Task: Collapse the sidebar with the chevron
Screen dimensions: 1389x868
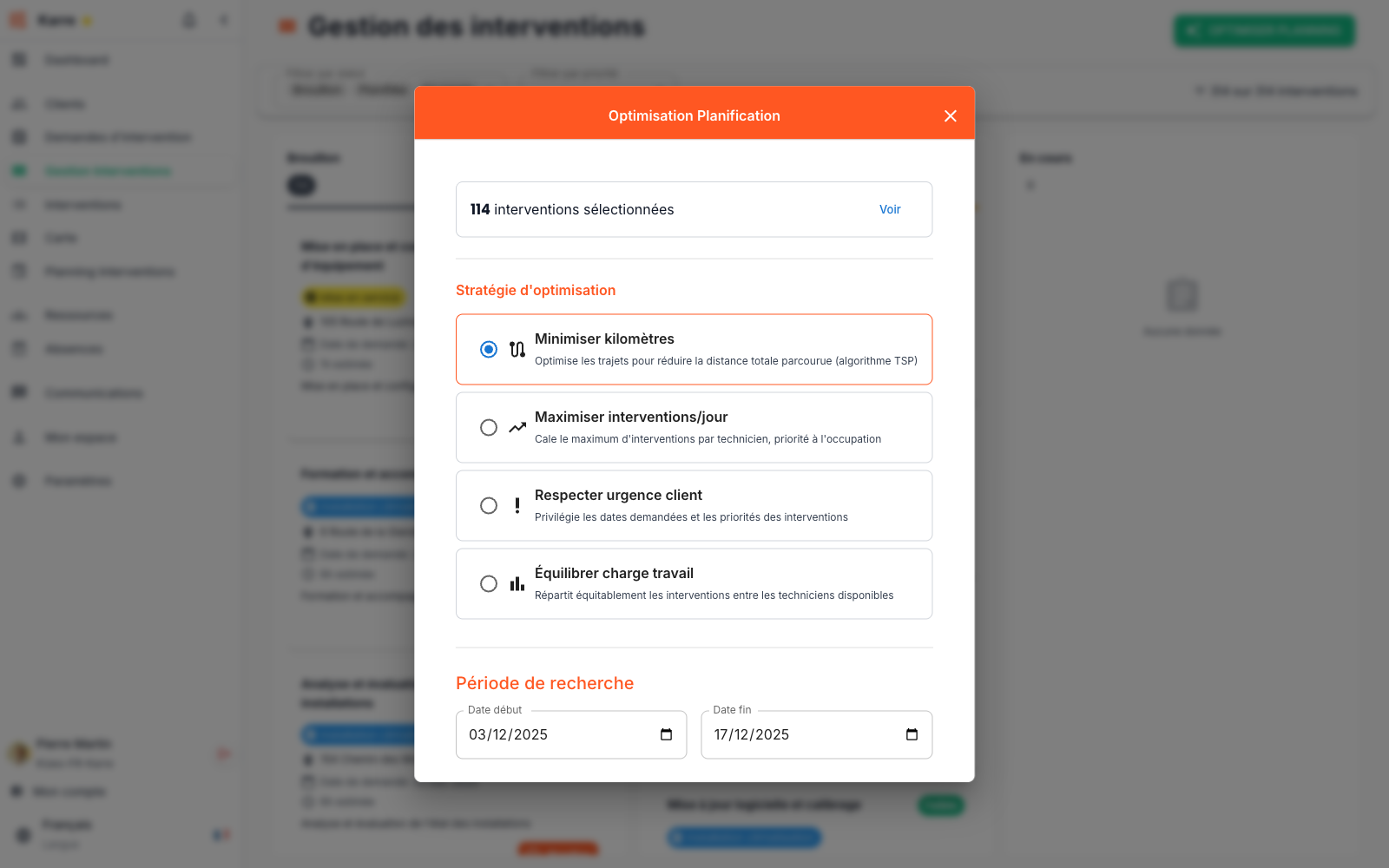Action: [223, 19]
